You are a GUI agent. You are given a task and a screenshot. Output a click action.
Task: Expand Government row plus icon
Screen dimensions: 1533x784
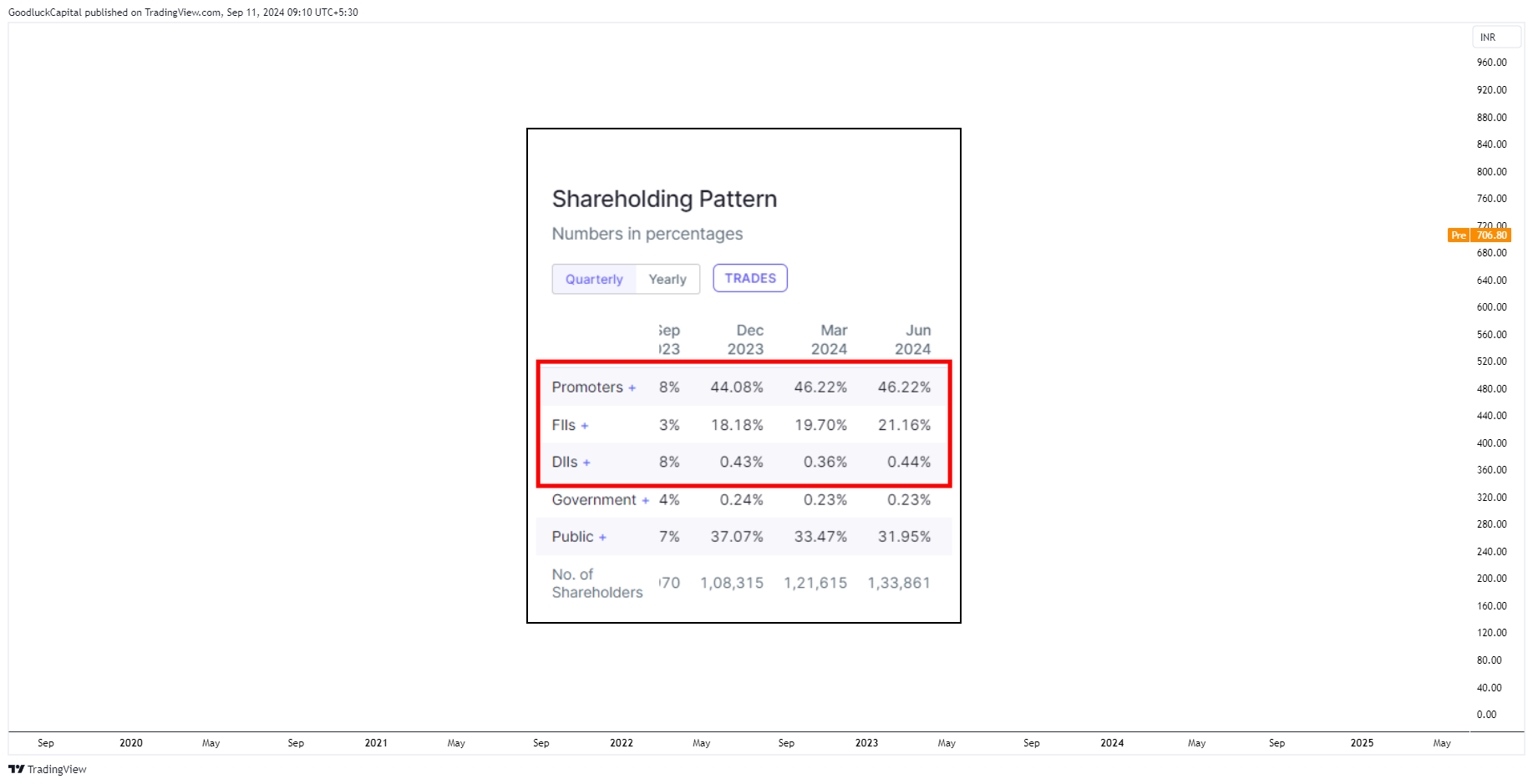pyautogui.click(x=645, y=500)
